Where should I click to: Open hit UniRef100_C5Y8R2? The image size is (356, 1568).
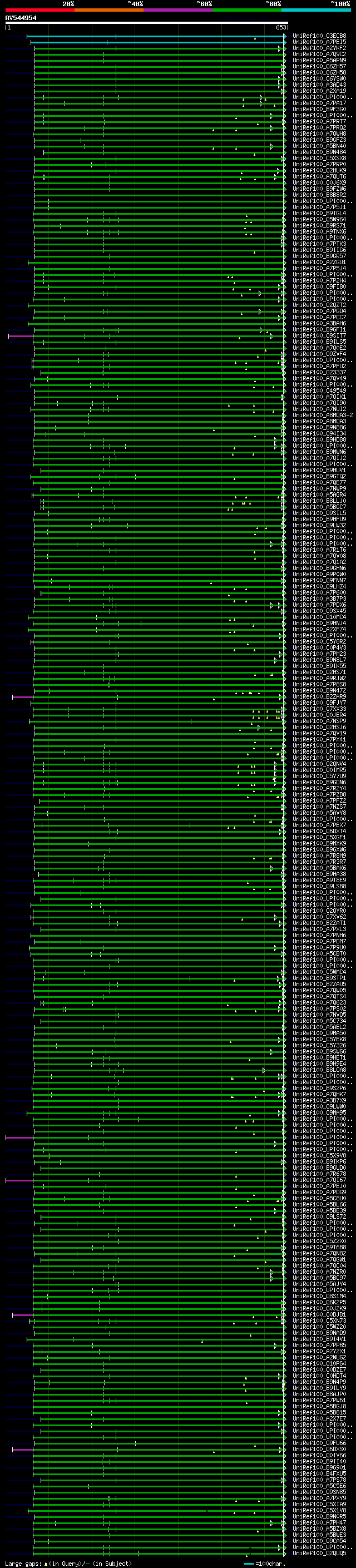[x=319, y=641]
